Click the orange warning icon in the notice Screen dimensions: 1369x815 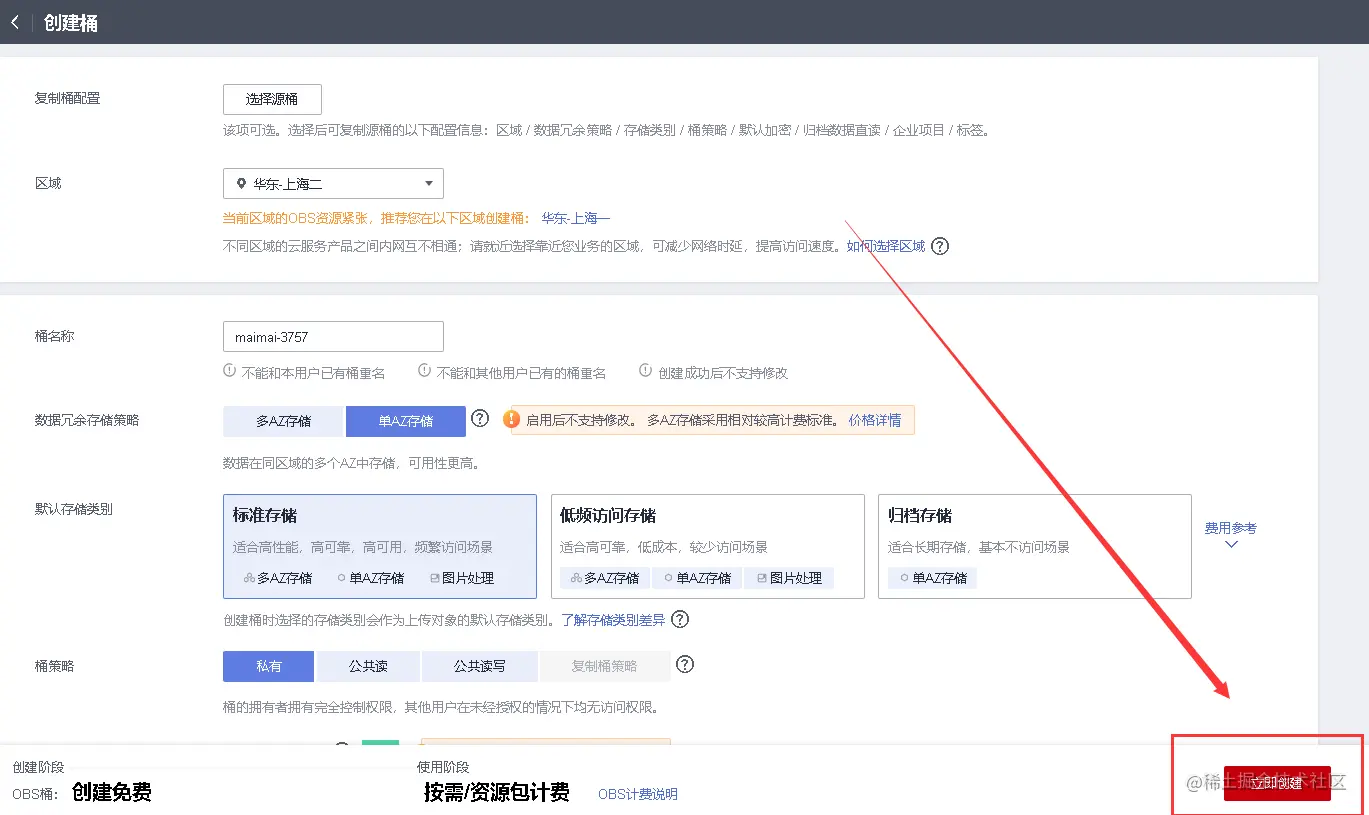pyautogui.click(x=512, y=420)
